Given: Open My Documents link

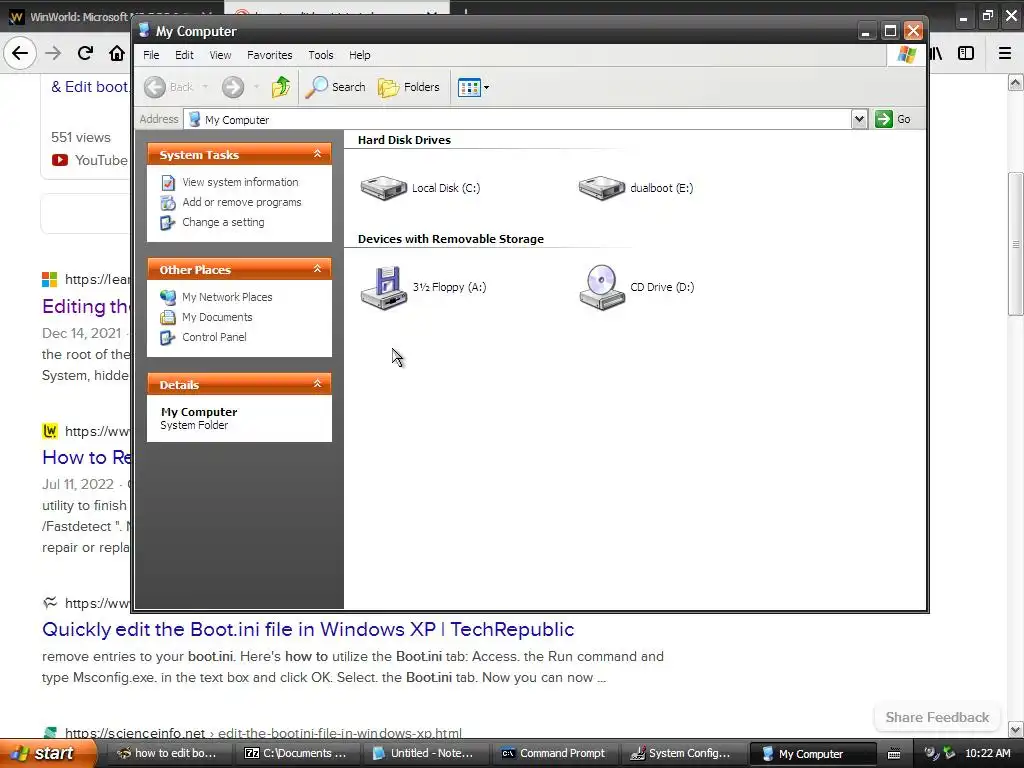Looking at the screenshot, I should click(217, 317).
